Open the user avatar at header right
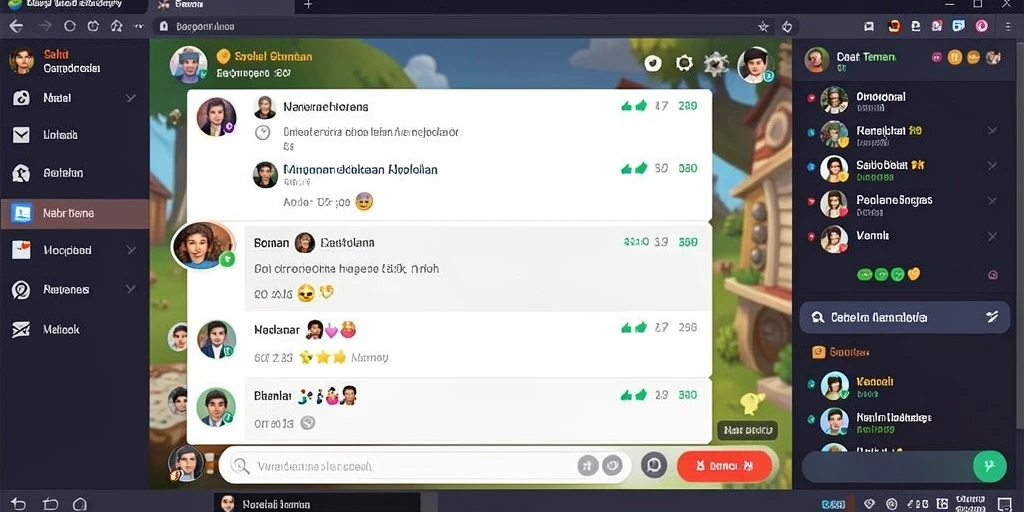 pos(755,65)
